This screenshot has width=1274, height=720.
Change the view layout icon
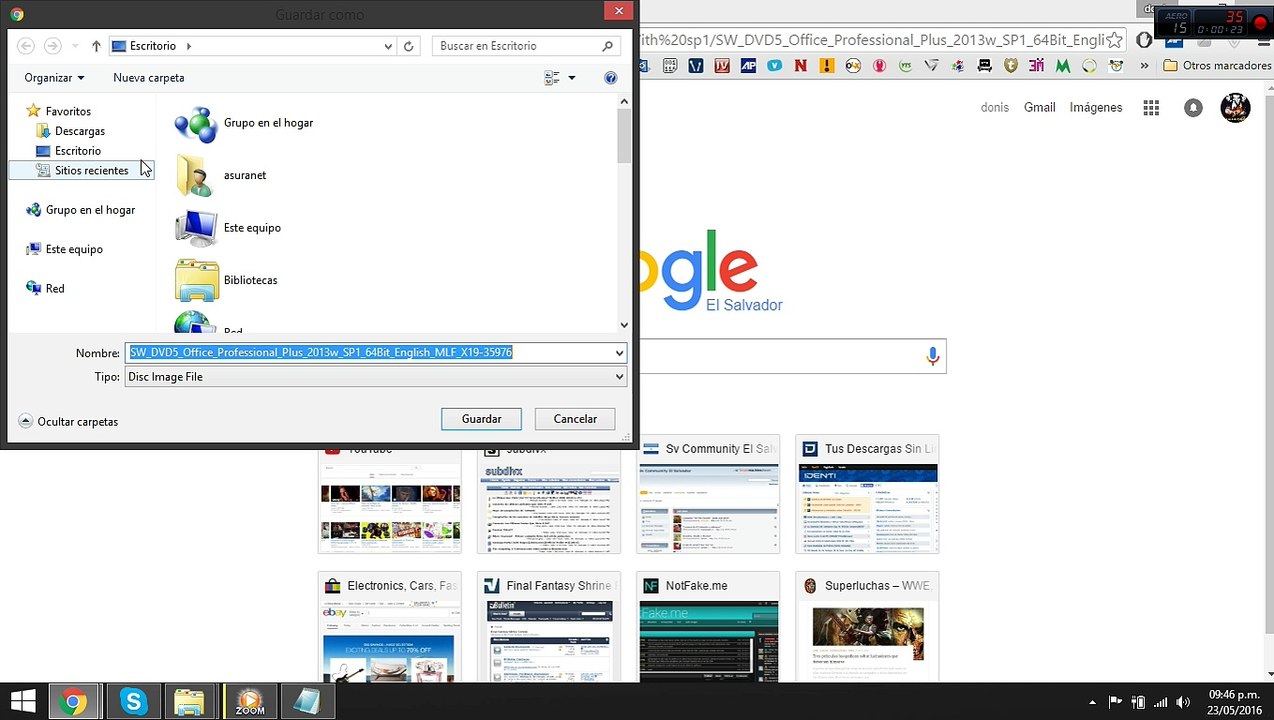pyautogui.click(x=552, y=78)
